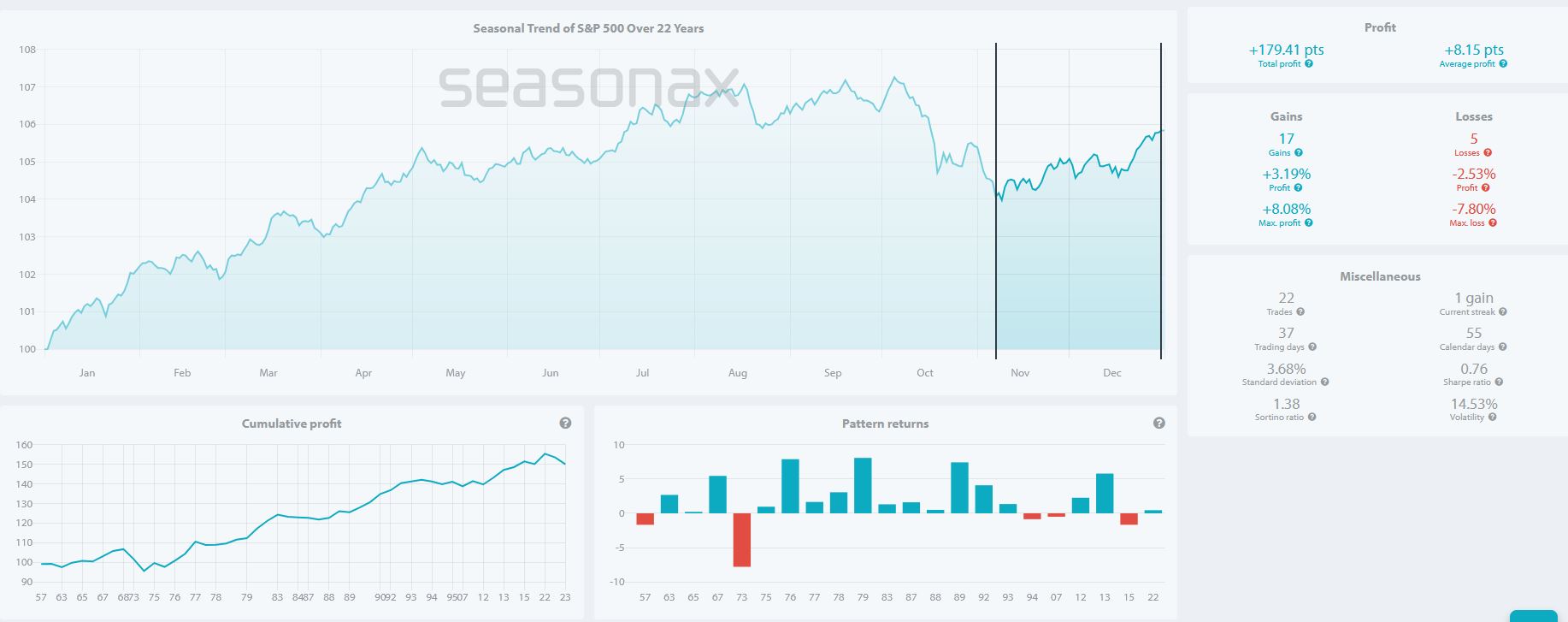Open Pattern returns chart help icon
Screen dimensions: 1568x622
pyautogui.click(x=1158, y=424)
